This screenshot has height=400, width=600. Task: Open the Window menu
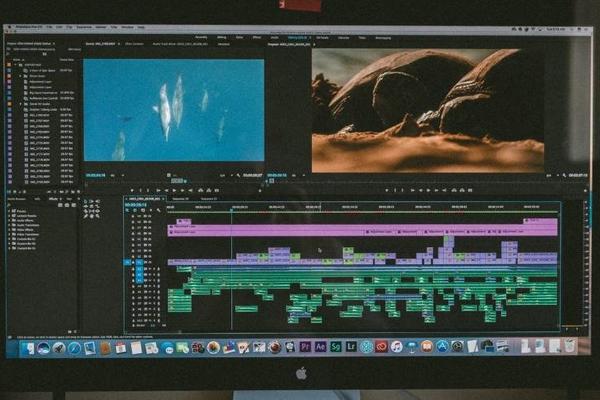(127, 27)
